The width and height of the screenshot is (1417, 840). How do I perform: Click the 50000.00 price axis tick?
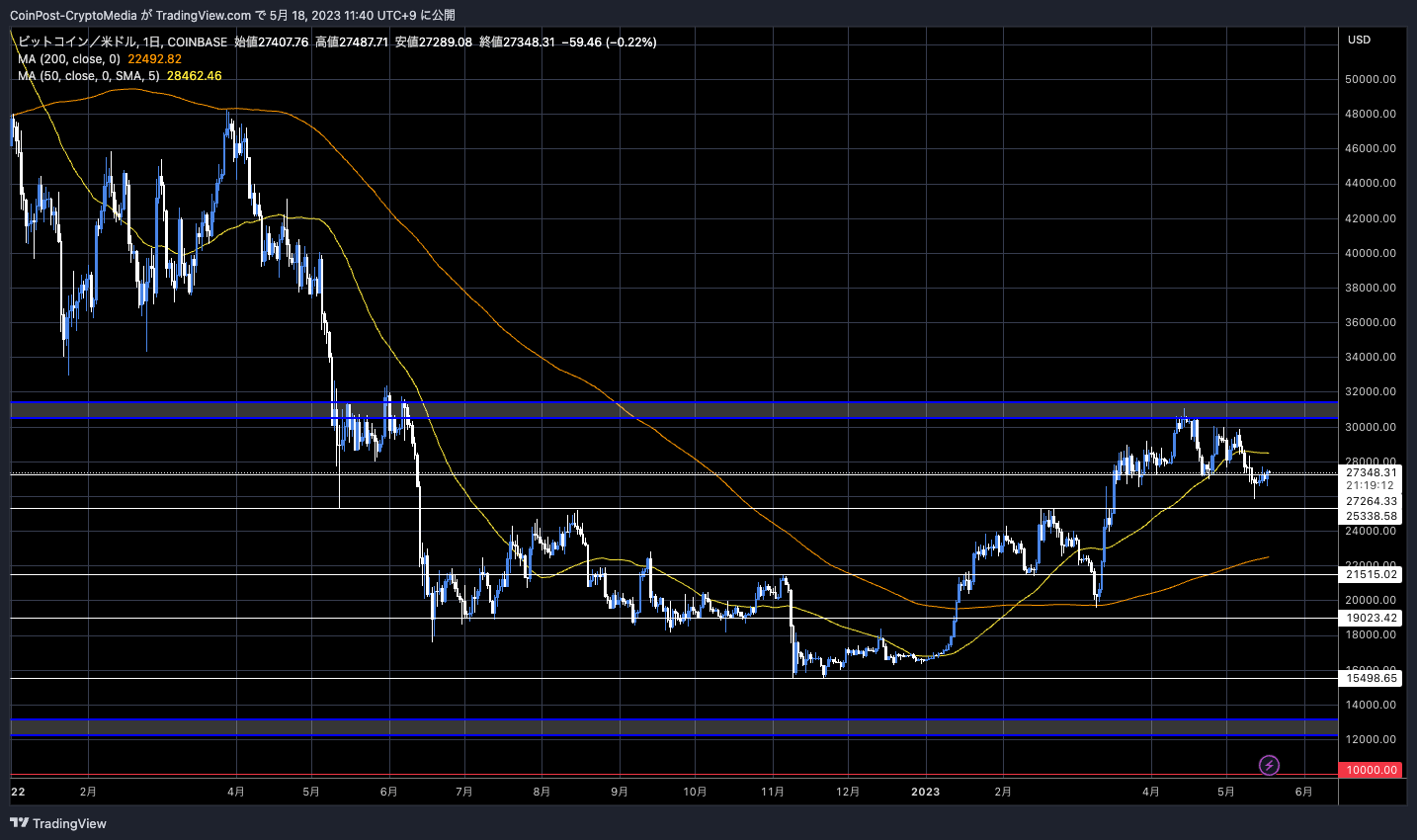click(x=1372, y=79)
